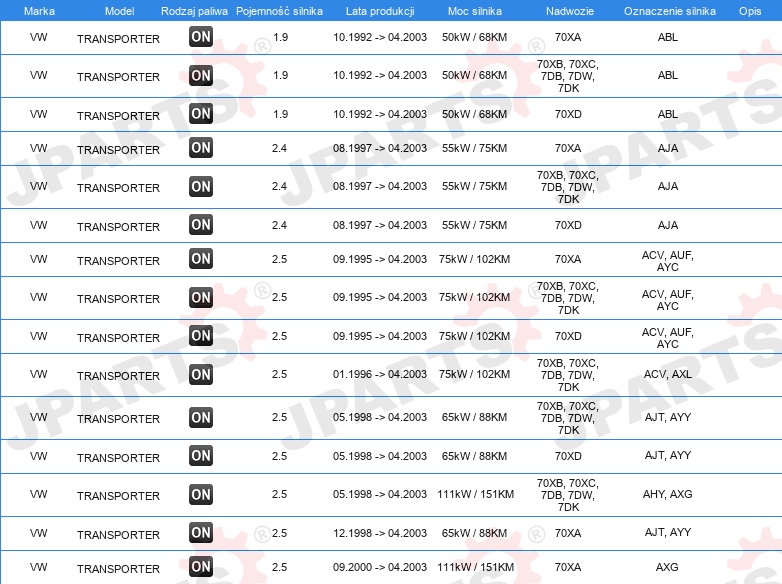Select 'VW' in the ACV, AXL row

(x=38, y=374)
